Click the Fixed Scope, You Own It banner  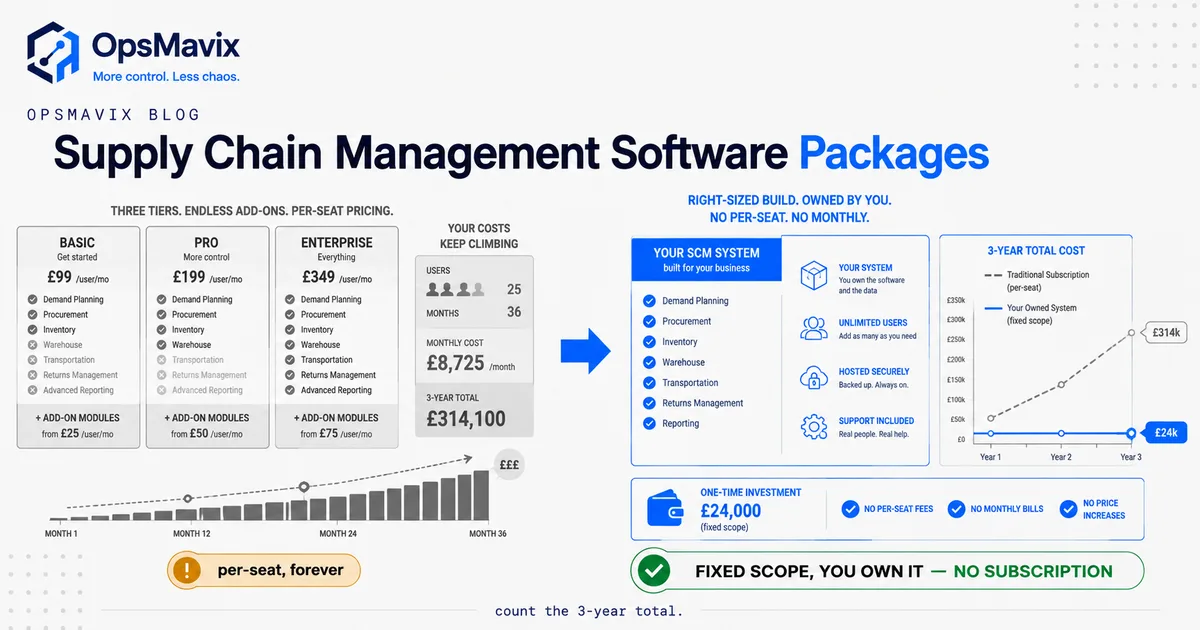point(886,572)
